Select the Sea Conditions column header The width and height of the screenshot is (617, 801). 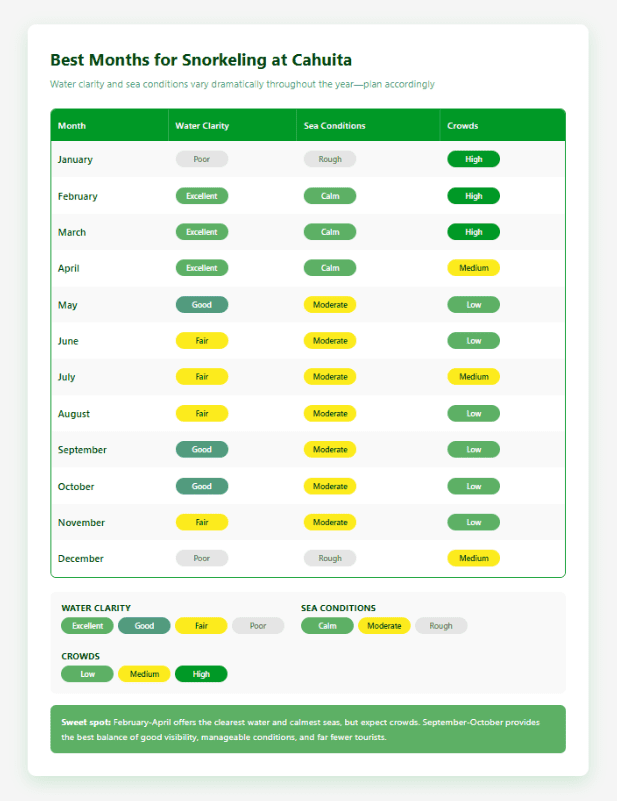point(335,126)
